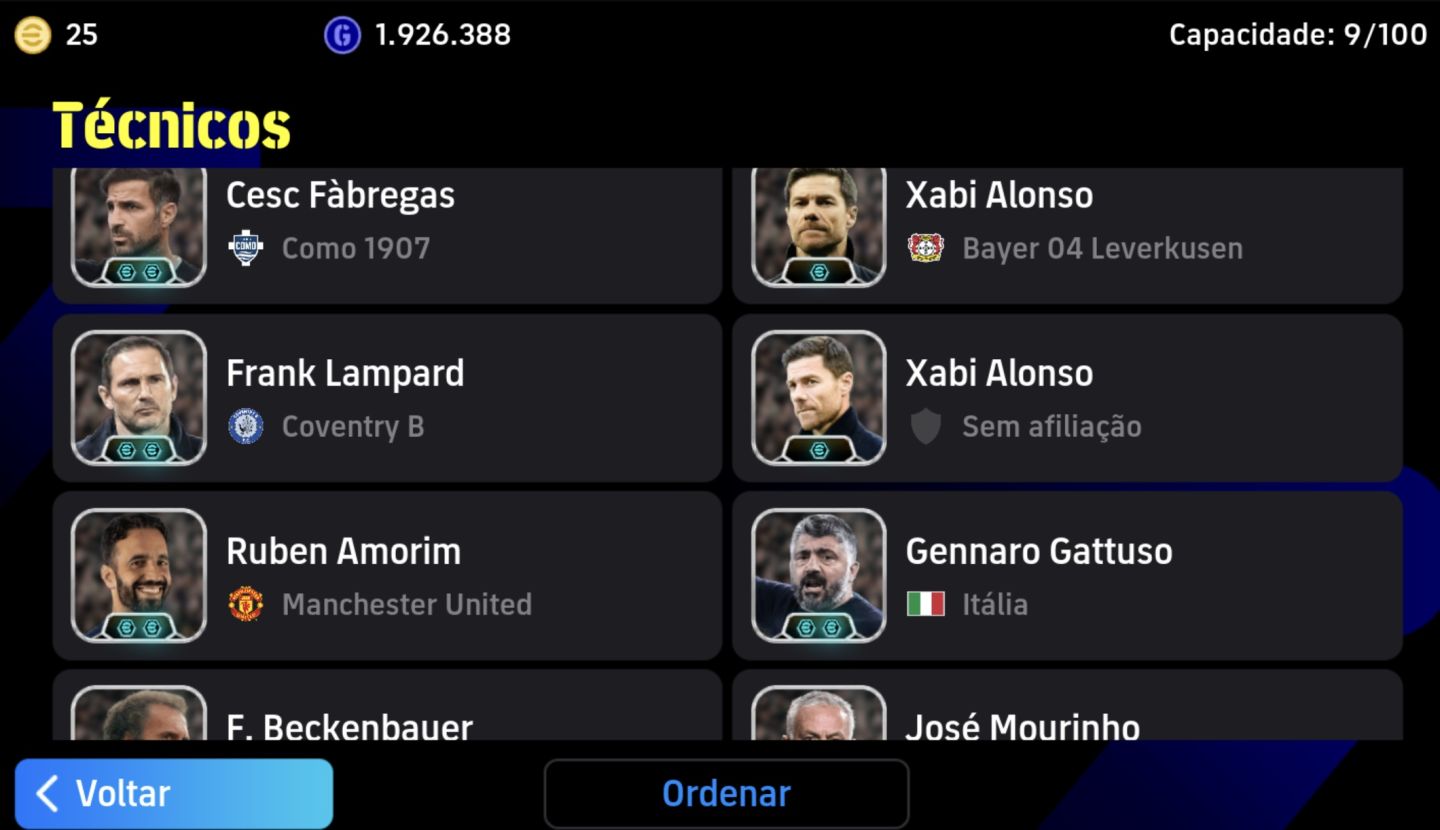This screenshot has width=1440, height=830.
Task: Click the Coventry B club badge
Action: click(x=246, y=426)
